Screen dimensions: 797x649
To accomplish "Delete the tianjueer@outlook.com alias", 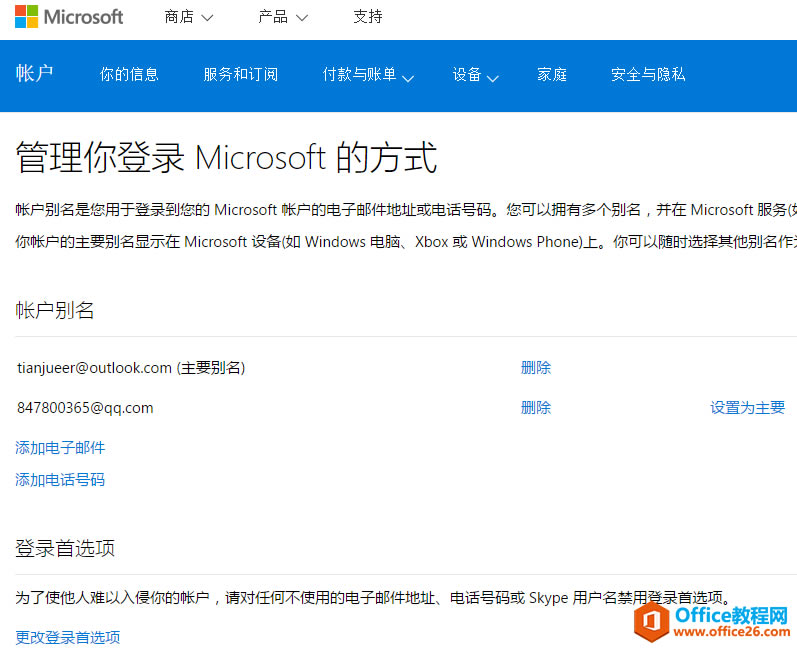I will 536,367.
